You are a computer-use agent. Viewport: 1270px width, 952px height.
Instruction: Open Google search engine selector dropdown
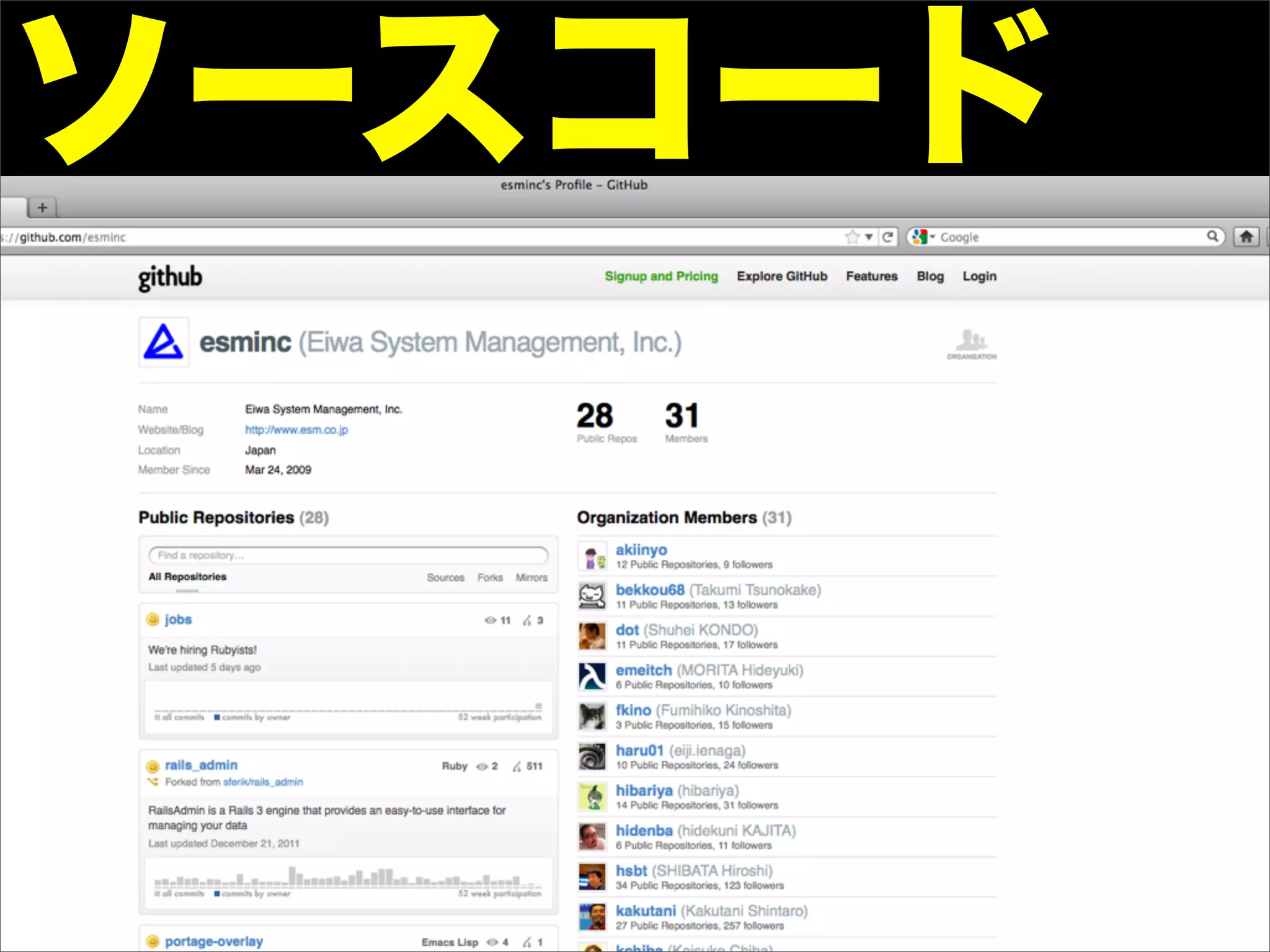(x=923, y=237)
